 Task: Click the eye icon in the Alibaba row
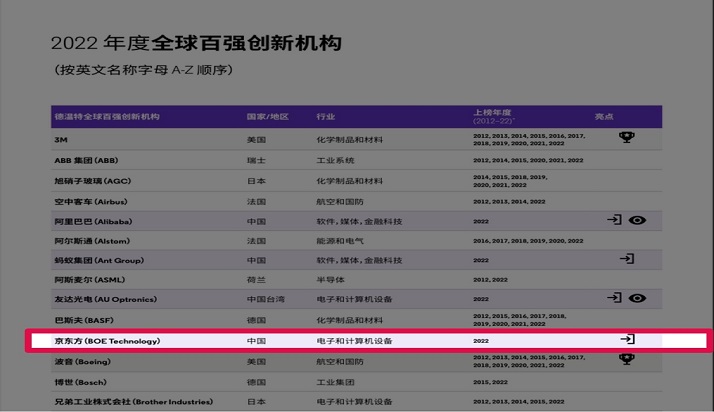pos(637,220)
